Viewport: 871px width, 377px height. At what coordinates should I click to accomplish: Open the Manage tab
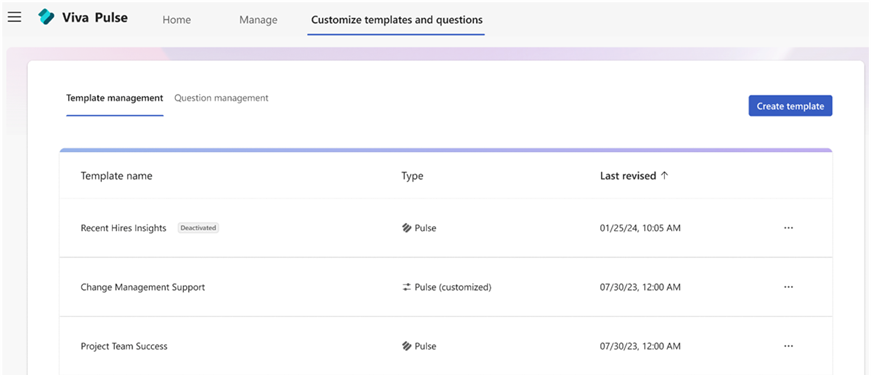coord(258,20)
